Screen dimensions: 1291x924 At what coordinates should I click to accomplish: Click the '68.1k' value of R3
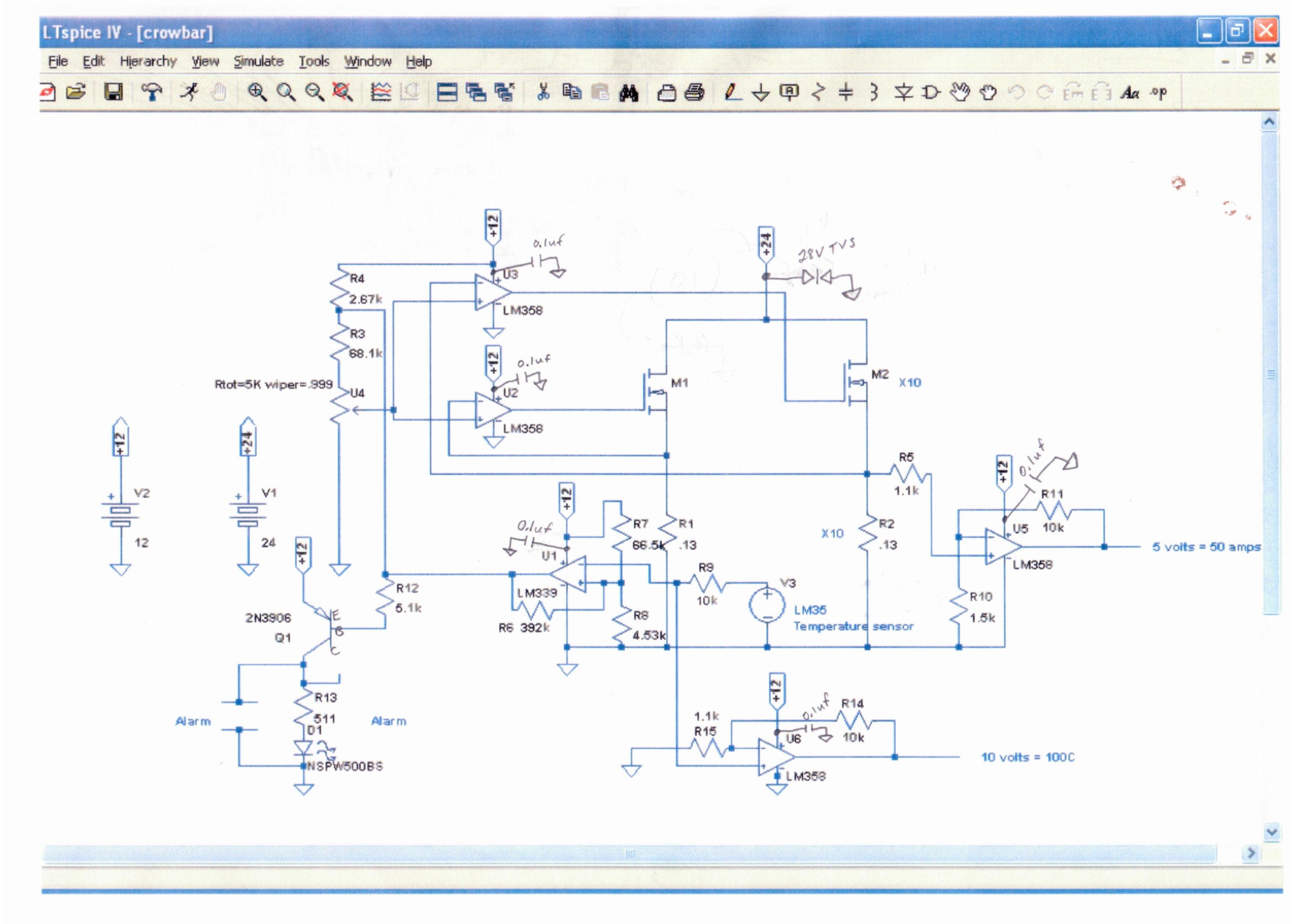click(365, 353)
